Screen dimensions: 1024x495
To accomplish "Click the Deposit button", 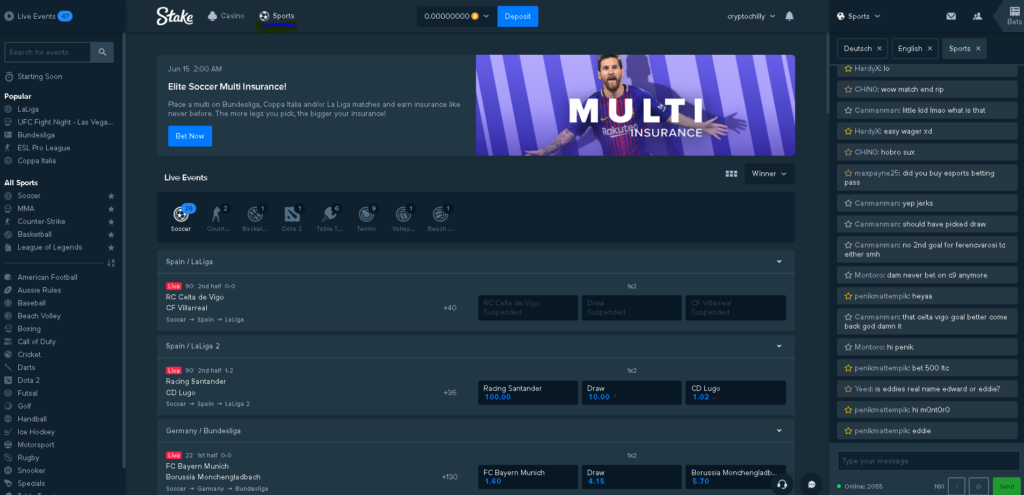I will tap(517, 16).
